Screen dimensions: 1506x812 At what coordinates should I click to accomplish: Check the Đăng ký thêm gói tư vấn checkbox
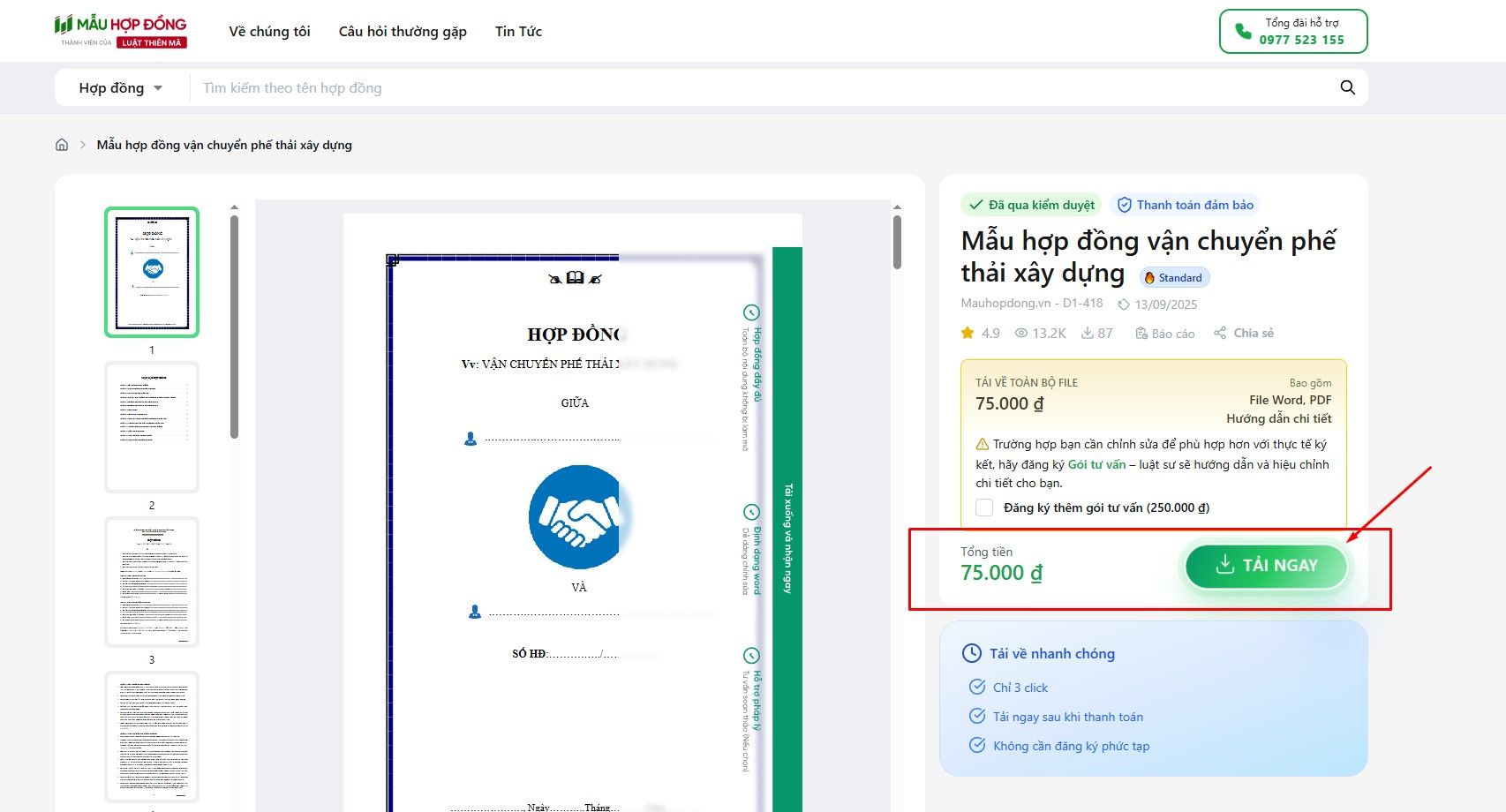point(983,507)
